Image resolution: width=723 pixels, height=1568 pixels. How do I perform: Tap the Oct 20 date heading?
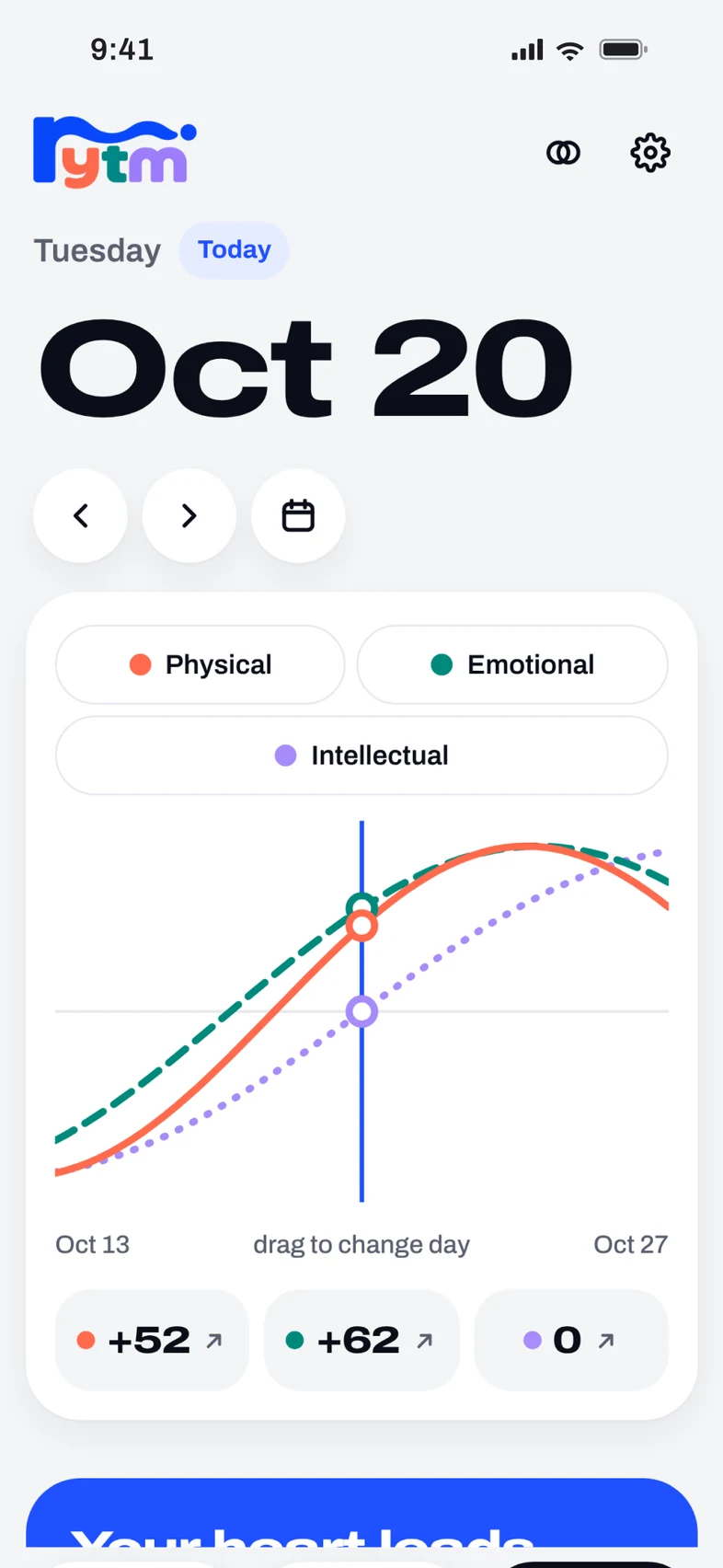click(305, 368)
